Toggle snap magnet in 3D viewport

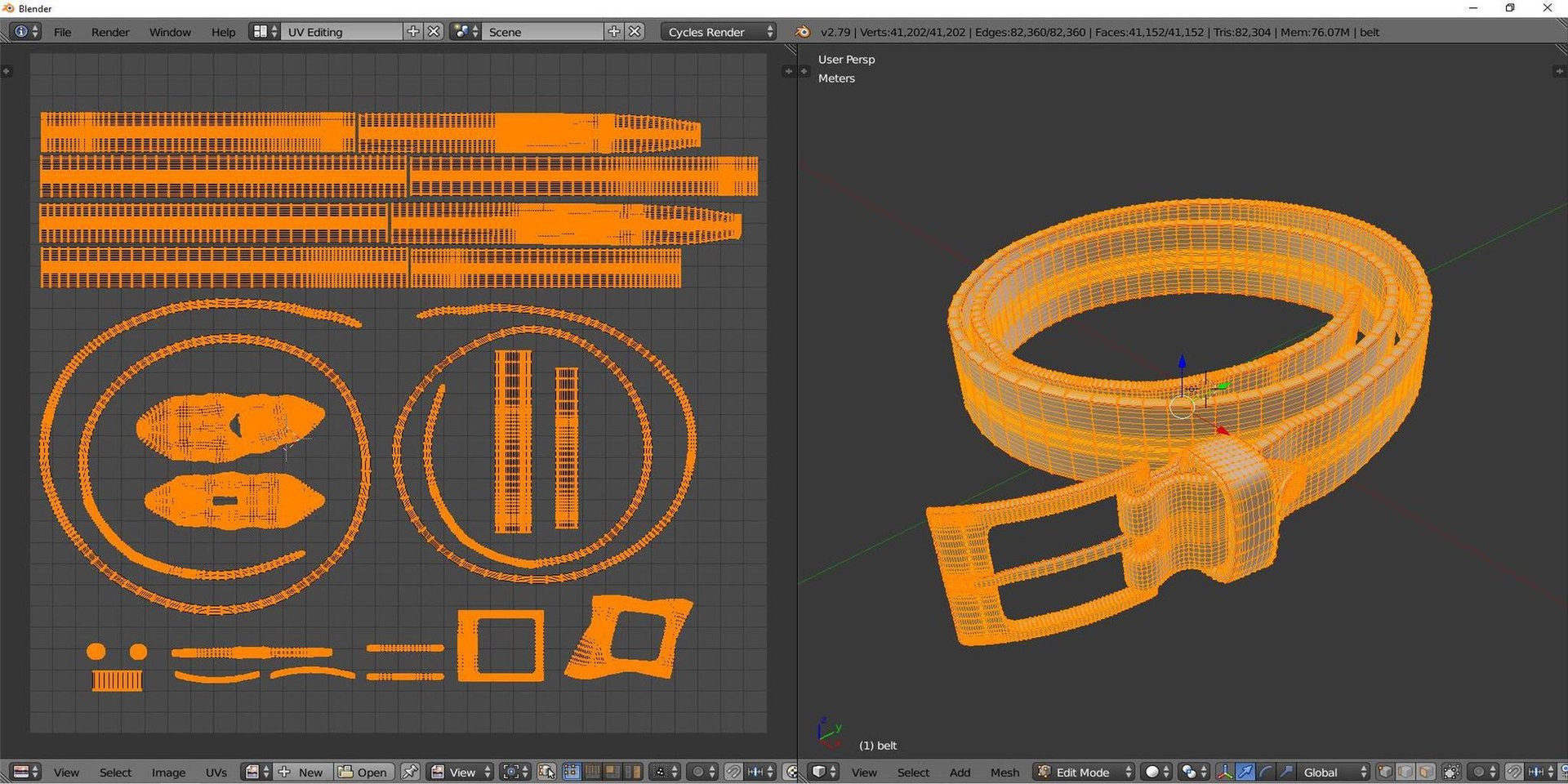1514,772
